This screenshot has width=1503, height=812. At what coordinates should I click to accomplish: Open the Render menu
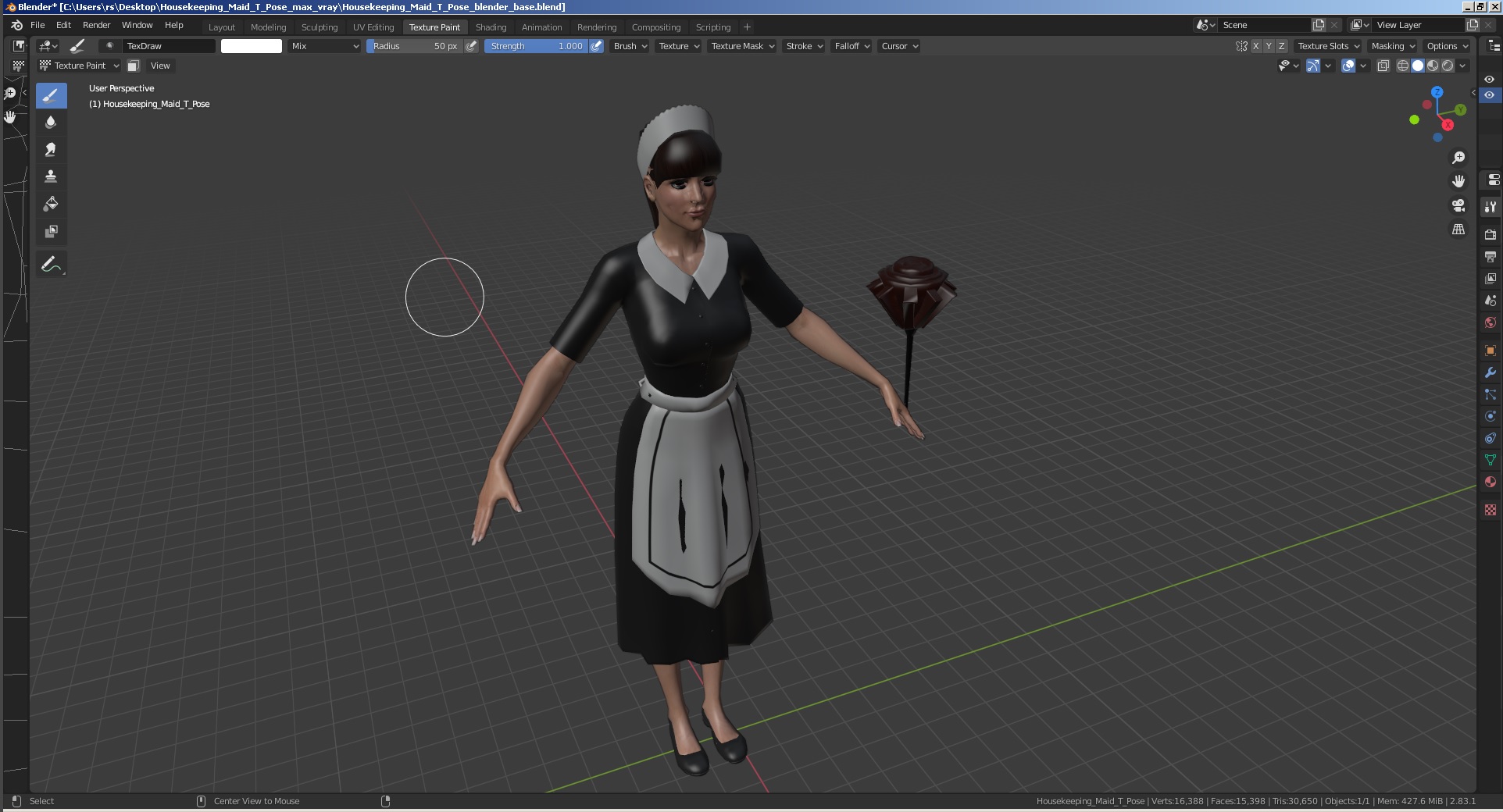(x=97, y=25)
